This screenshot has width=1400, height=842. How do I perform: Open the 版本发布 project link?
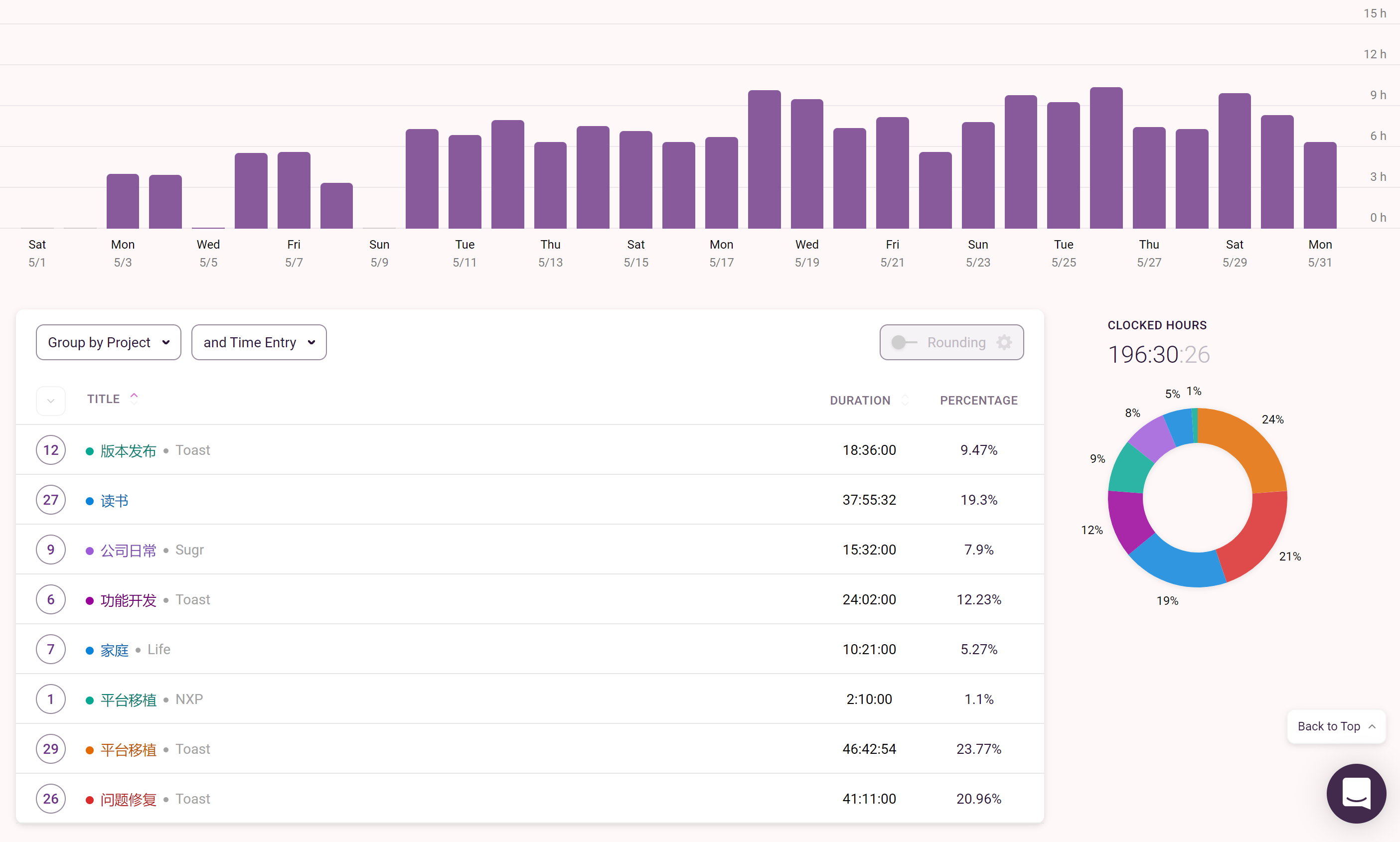pyautogui.click(x=128, y=450)
